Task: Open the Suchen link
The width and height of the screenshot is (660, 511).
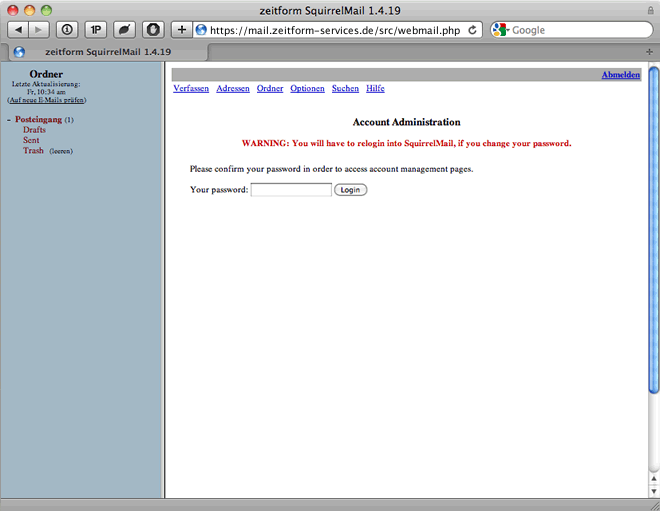Action: pos(345,88)
